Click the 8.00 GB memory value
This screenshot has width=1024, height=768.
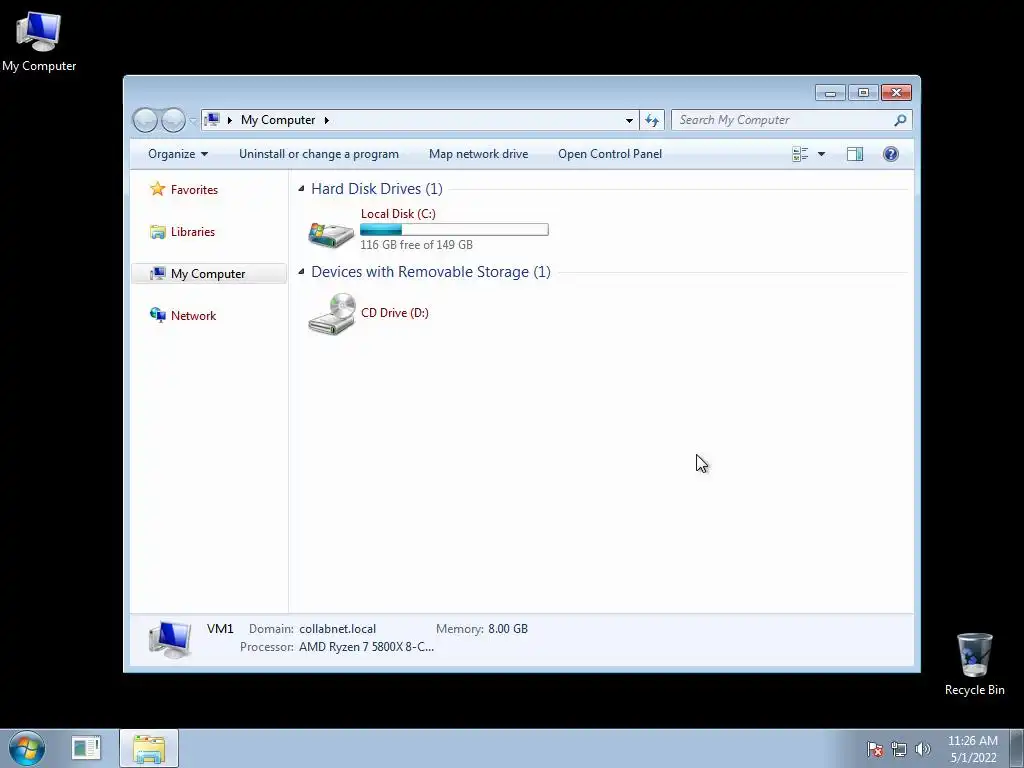coord(508,629)
